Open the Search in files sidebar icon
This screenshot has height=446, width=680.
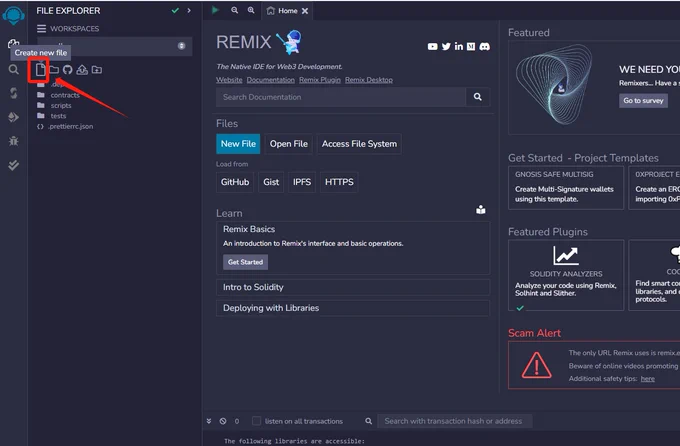[13, 69]
